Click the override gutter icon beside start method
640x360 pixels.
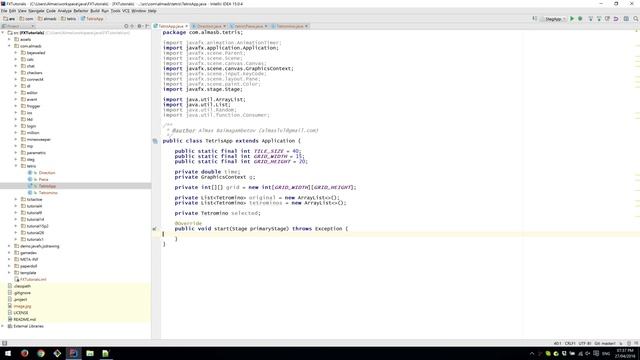pos(155,229)
